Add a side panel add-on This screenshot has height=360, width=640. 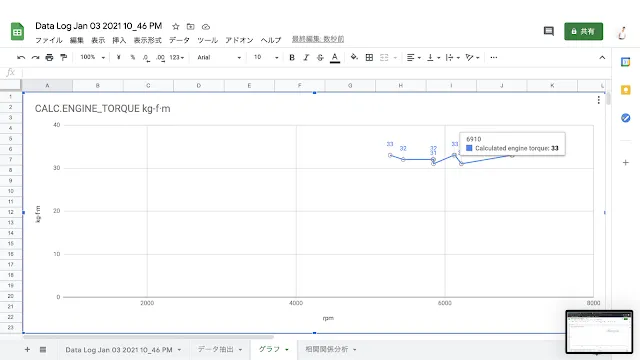click(x=625, y=162)
